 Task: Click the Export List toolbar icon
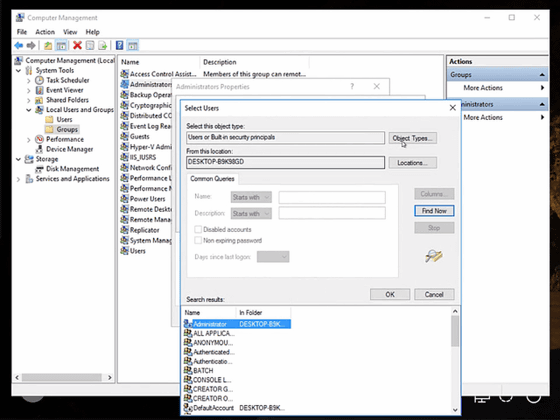click(102, 45)
